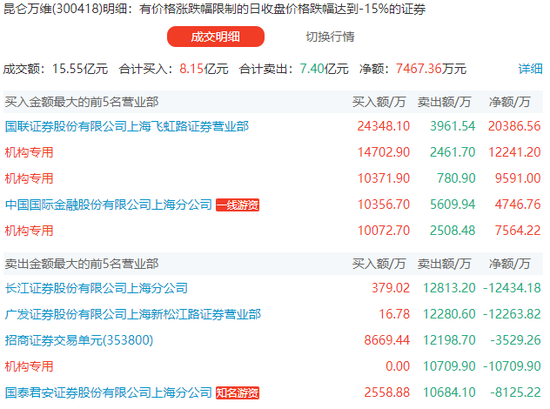
Task: Click net amount 20386.56 value
Action: tap(514, 126)
